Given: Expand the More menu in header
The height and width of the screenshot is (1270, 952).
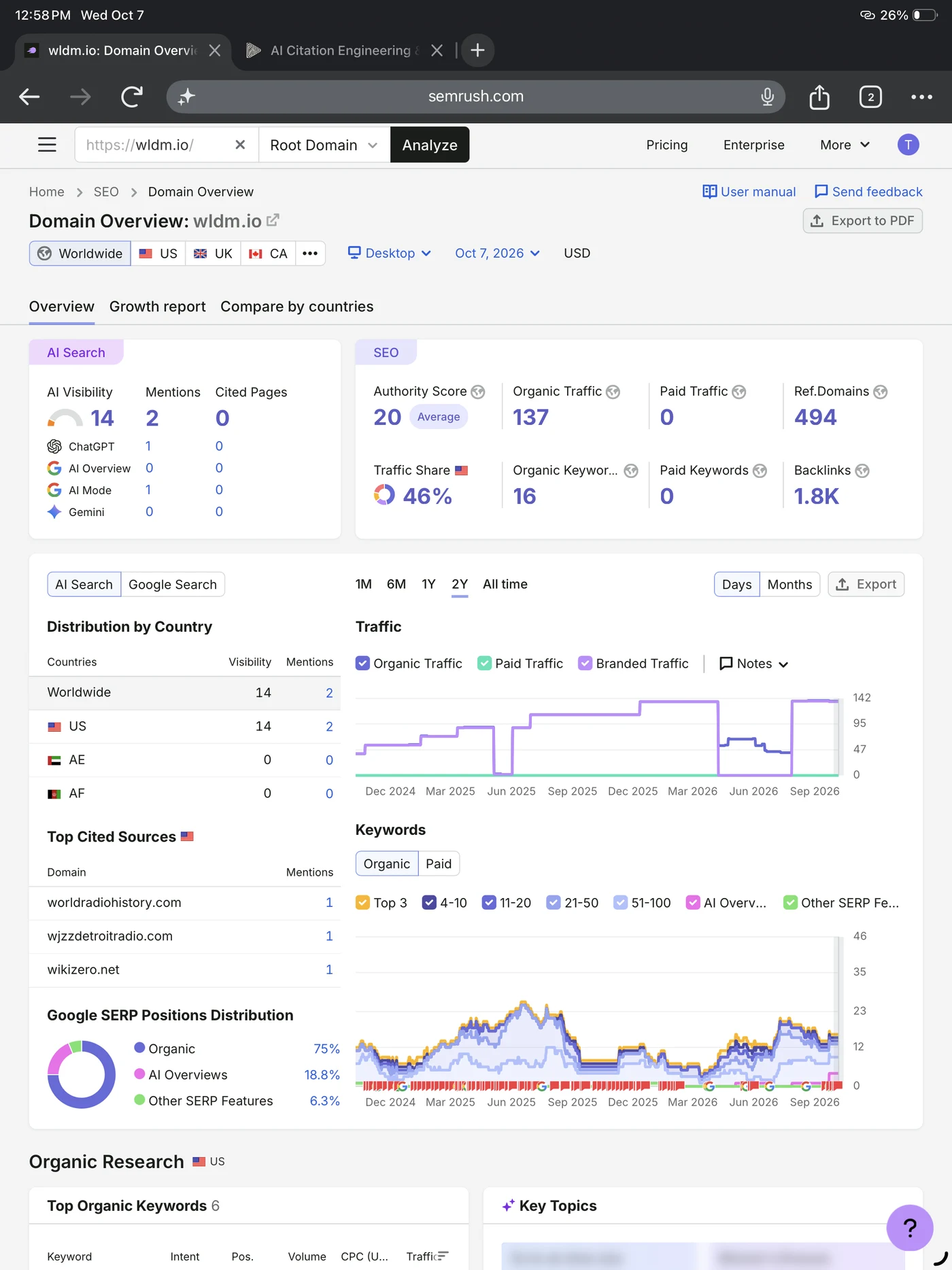Looking at the screenshot, I should click(845, 145).
